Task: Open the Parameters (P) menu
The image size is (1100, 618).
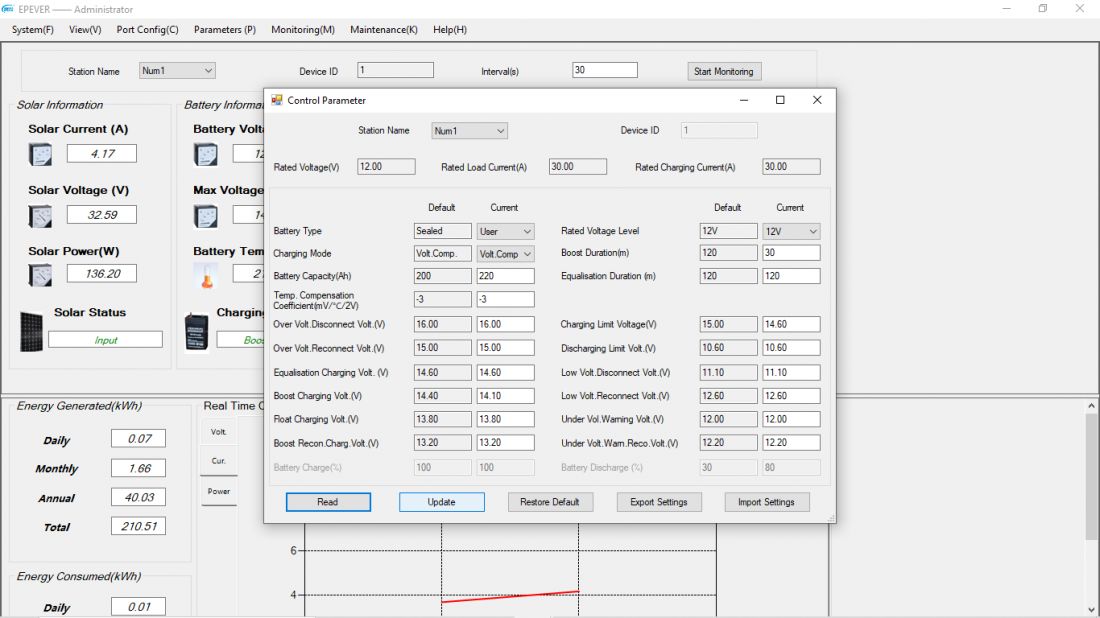Action: tap(224, 29)
